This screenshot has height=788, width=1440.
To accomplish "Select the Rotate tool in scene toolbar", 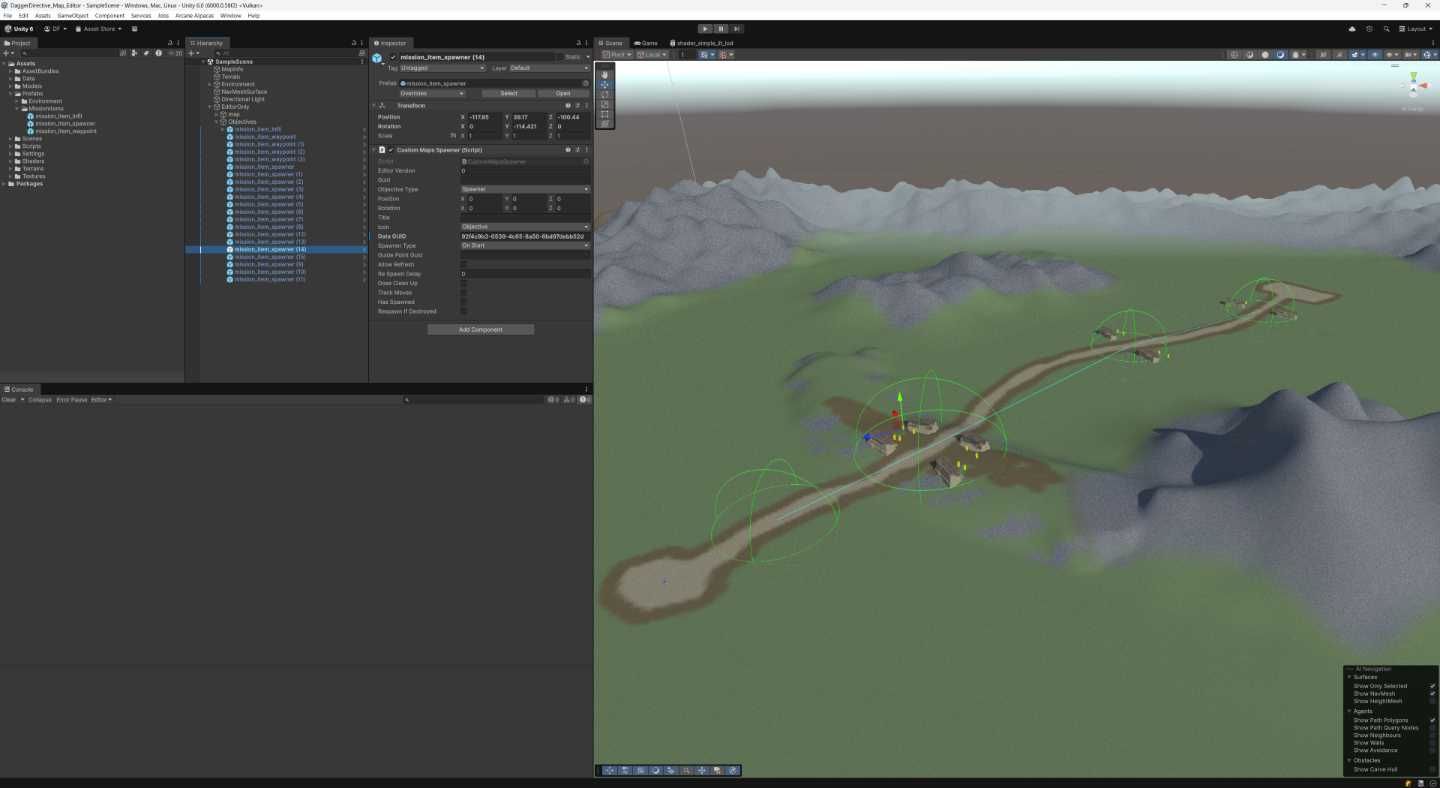I will click(605, 95).
